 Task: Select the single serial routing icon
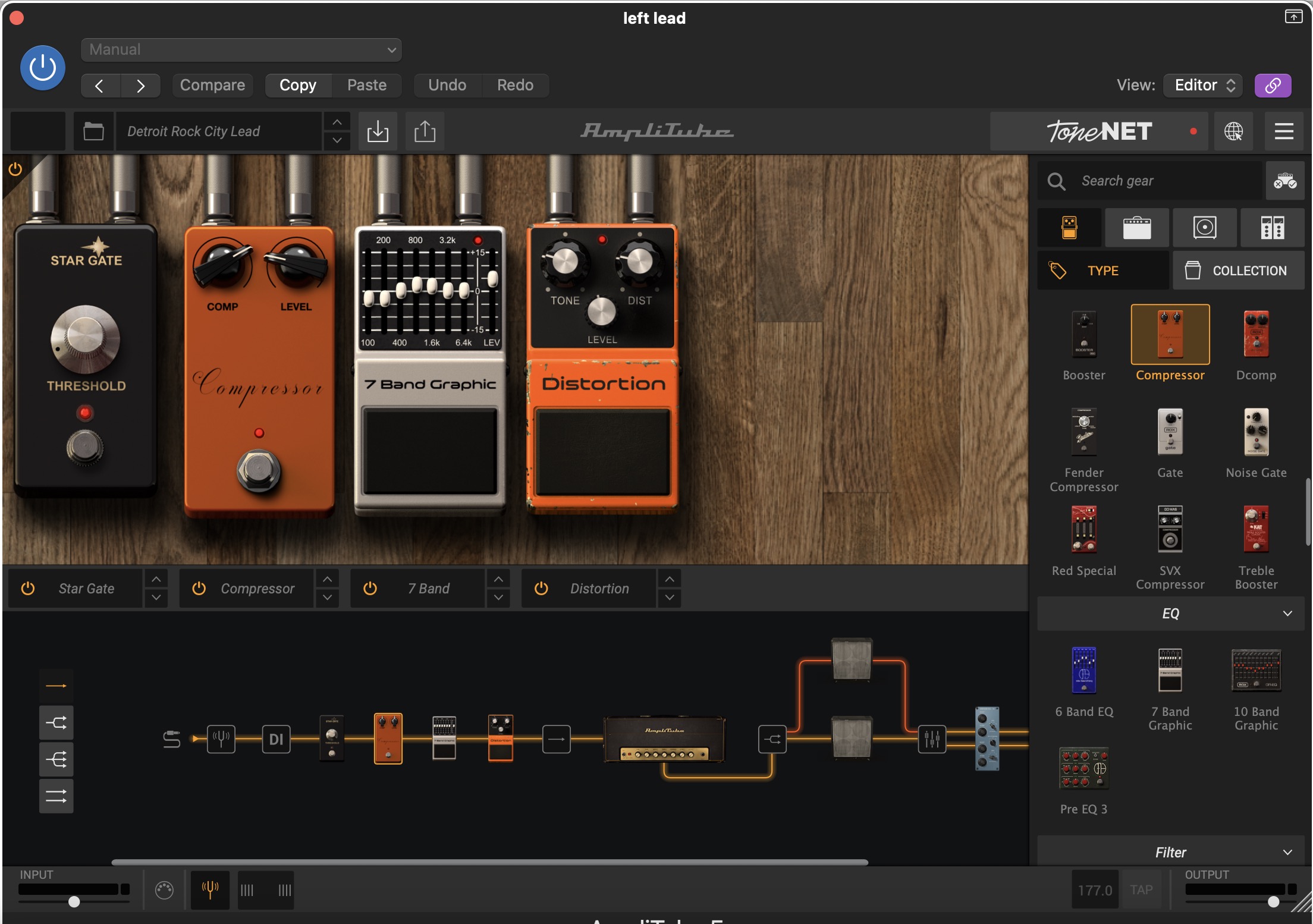[x=56, y=686]
